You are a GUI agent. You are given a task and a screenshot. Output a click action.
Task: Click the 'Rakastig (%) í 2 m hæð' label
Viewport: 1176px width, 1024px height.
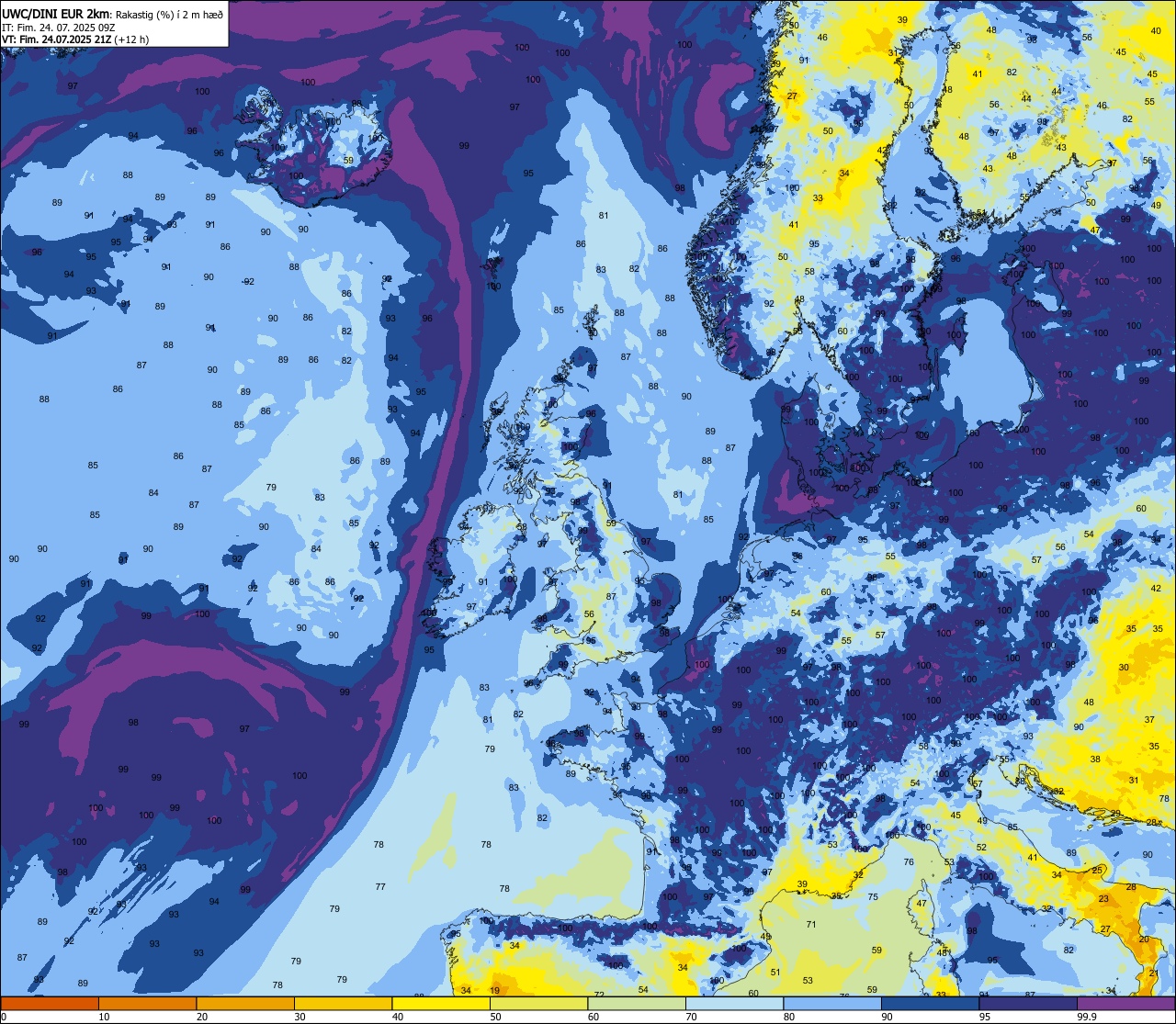[169, 14]
